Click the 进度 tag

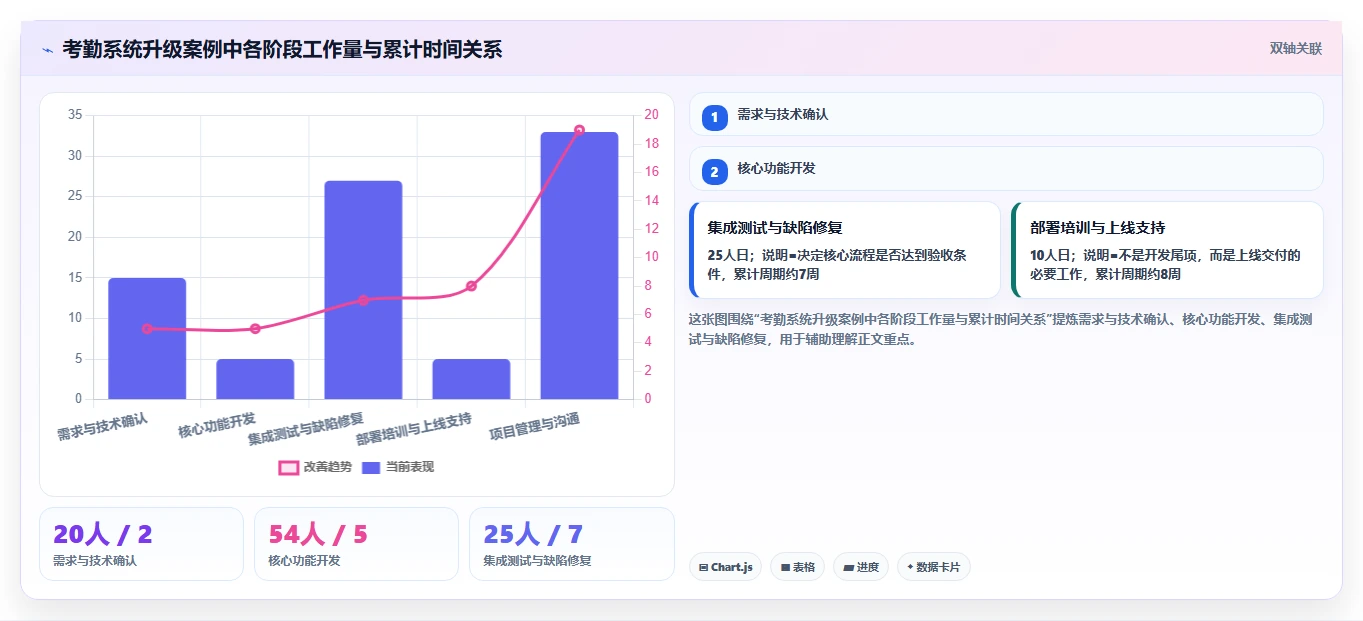(860, 567)
